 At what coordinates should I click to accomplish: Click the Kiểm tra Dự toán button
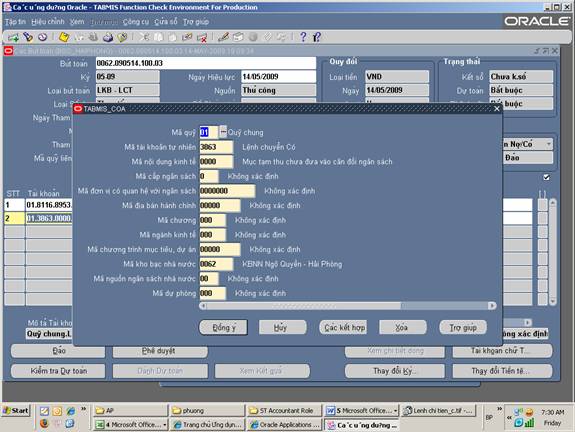coord(58,371)
